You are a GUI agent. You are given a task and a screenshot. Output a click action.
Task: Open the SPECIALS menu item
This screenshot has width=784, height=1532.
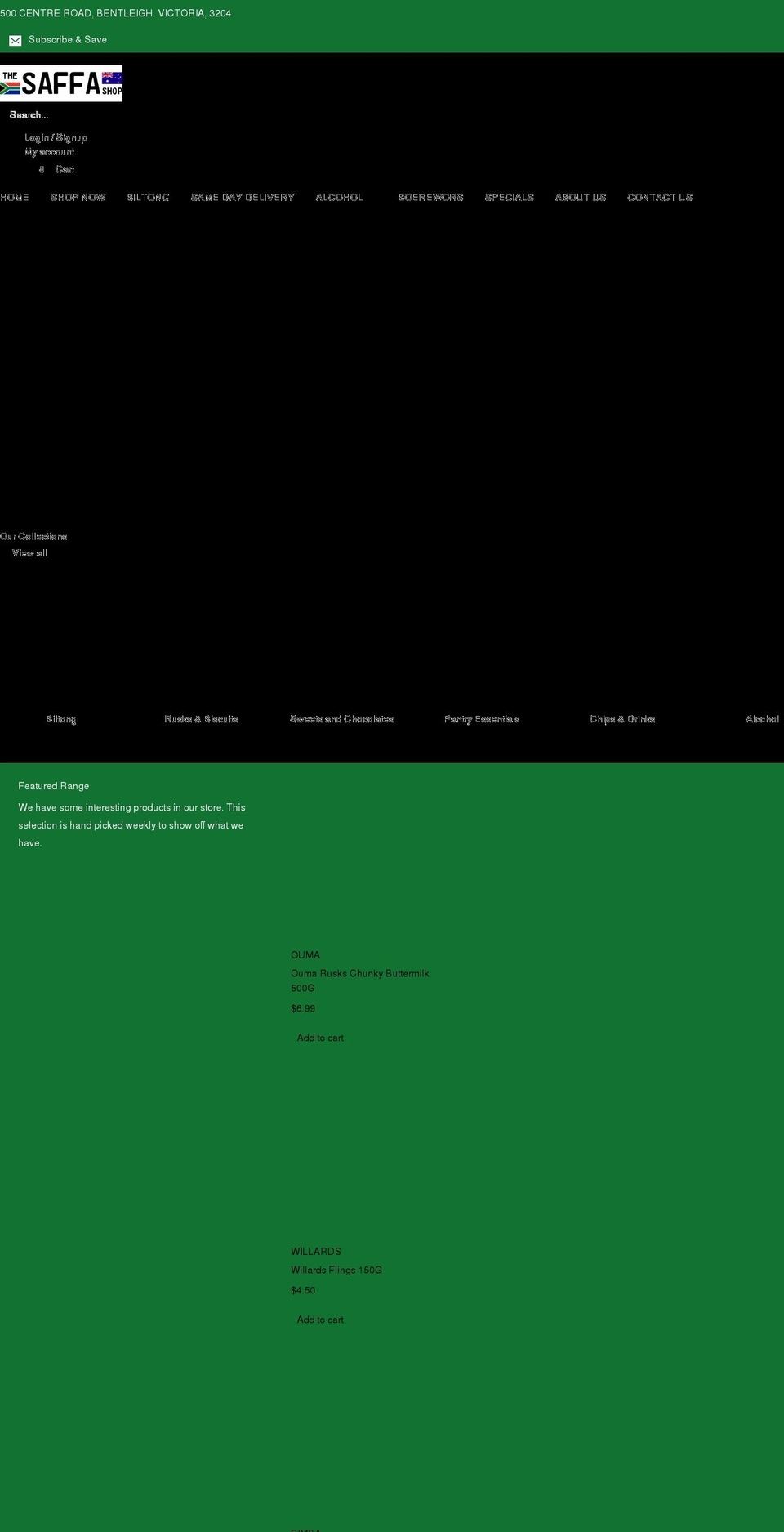click(509, 198)
